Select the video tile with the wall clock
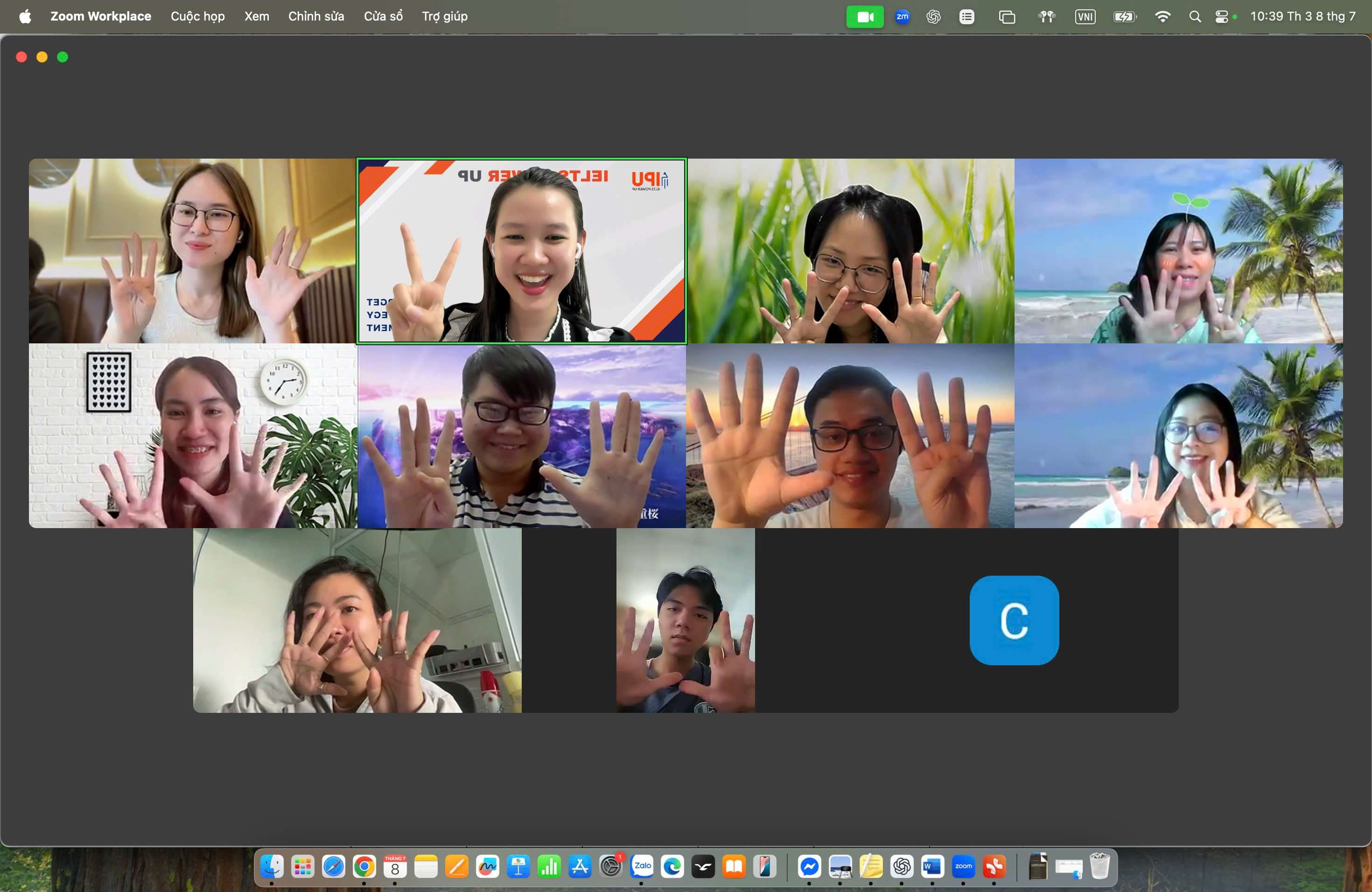Image resolution: width=1372 pixels, height=892 pixels. pyautogui.click(x=193, y=436)
